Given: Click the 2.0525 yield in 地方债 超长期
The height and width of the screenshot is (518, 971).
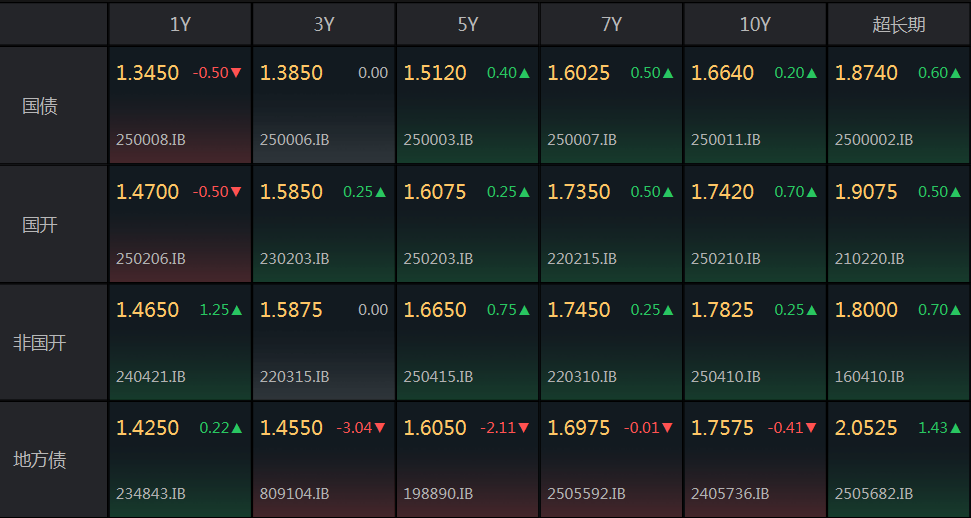Looking at the screenshot, I should (x=866, y=428).
